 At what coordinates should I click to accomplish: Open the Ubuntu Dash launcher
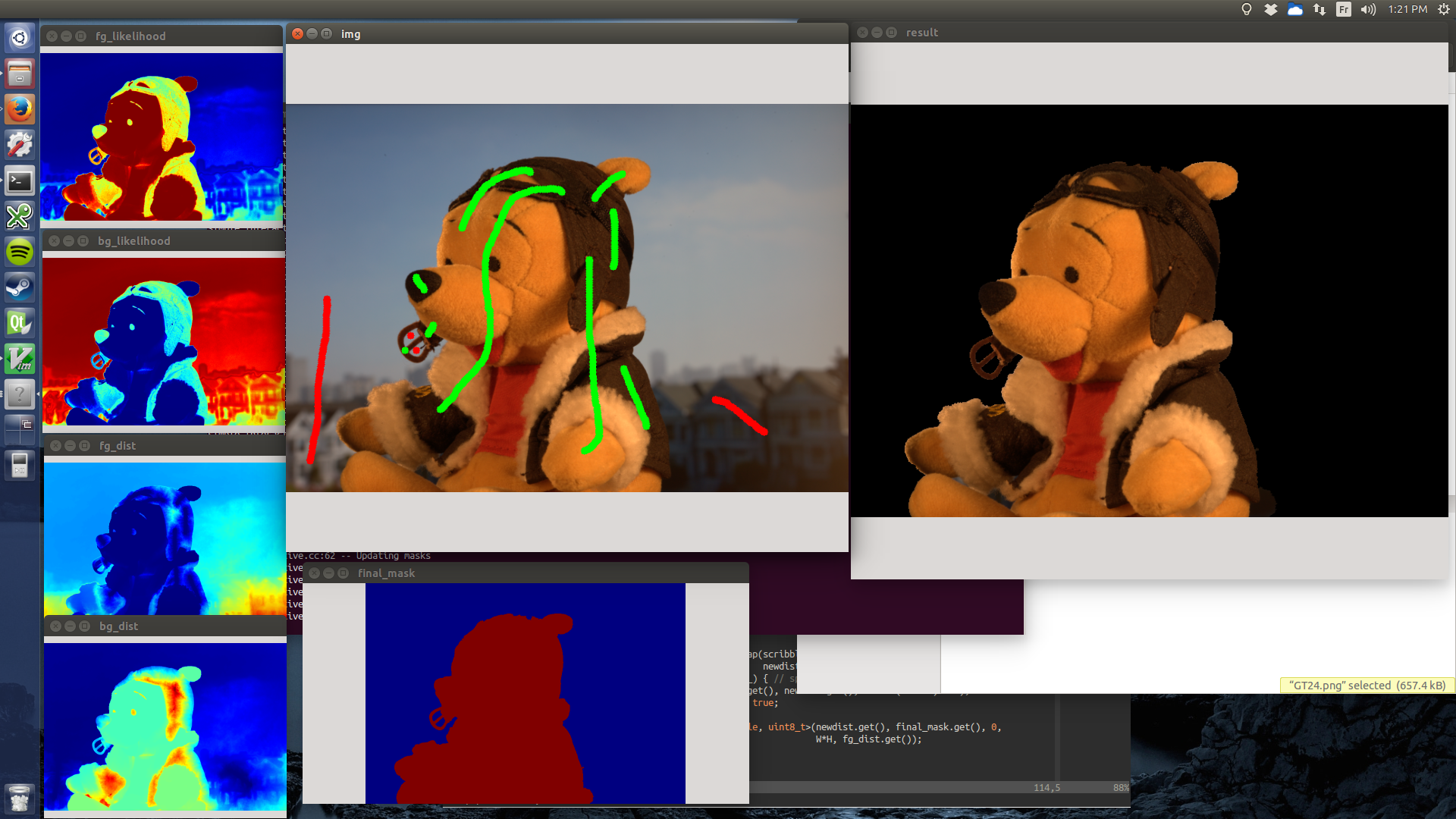(x=20, y=37)
